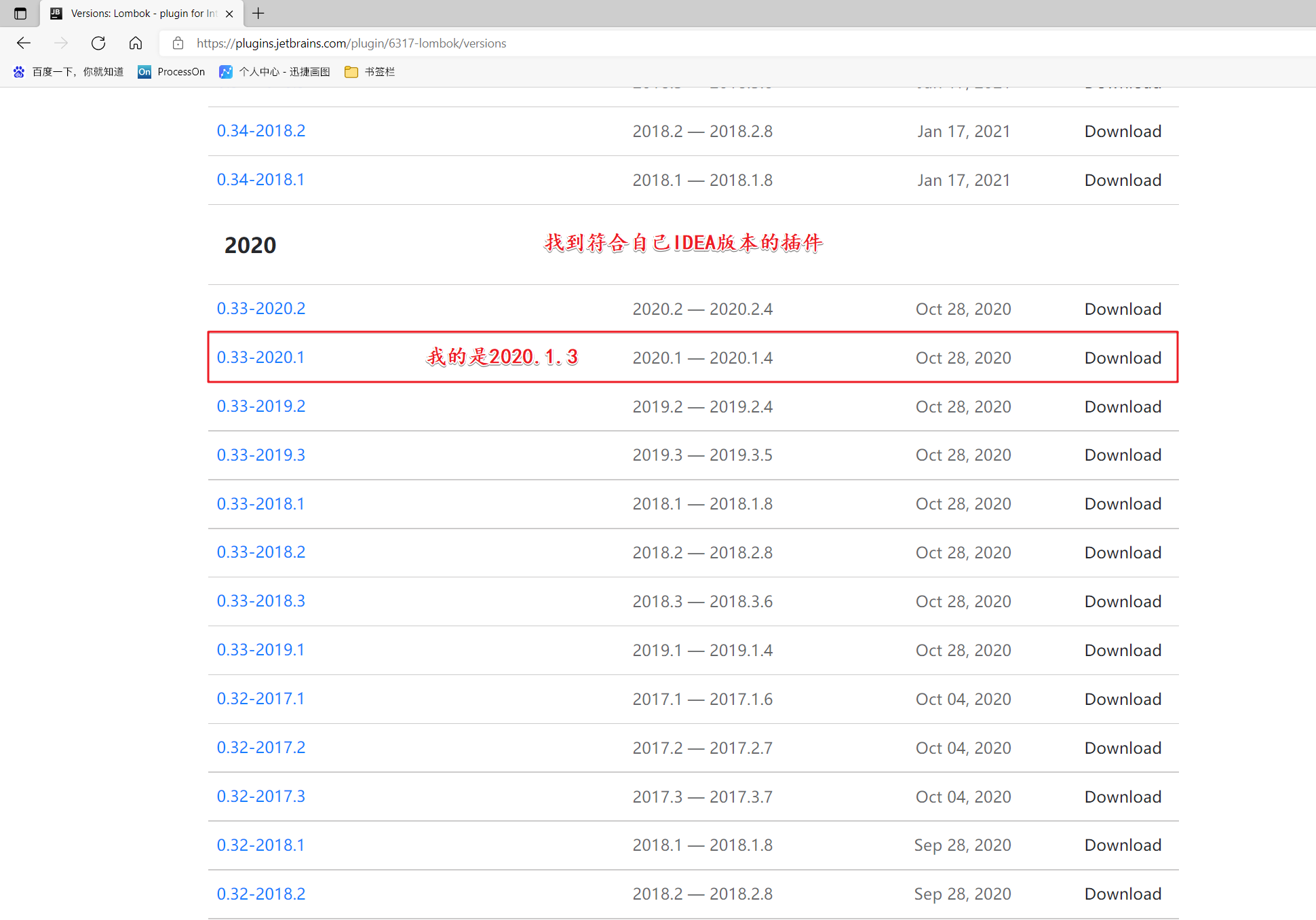
Task: Open version 0.32-2017.3 link
Action: click(260, 797)
